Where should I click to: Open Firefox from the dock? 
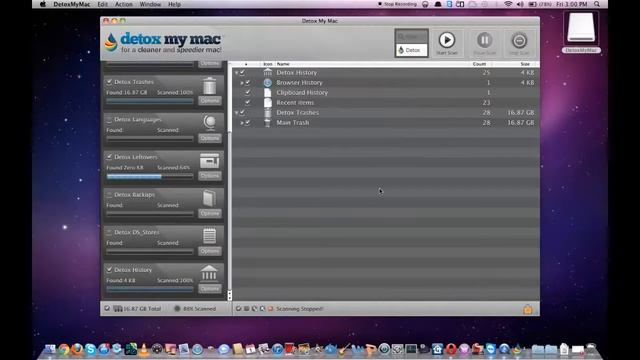tap(77, 349)
